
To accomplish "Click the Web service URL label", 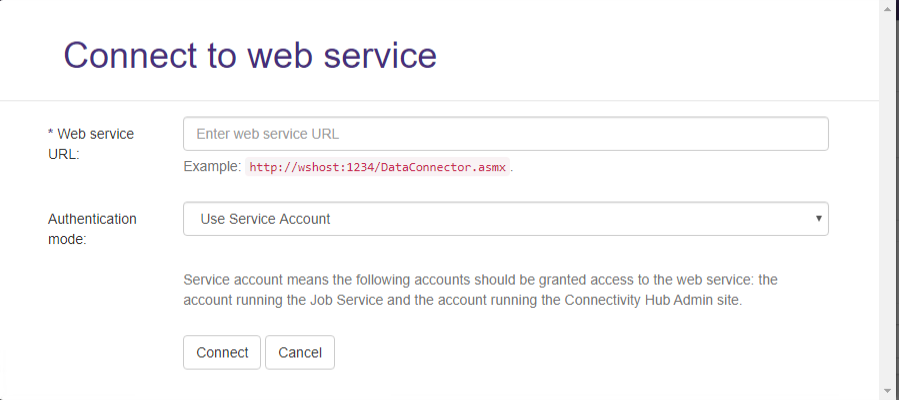I will coord(91,144).
